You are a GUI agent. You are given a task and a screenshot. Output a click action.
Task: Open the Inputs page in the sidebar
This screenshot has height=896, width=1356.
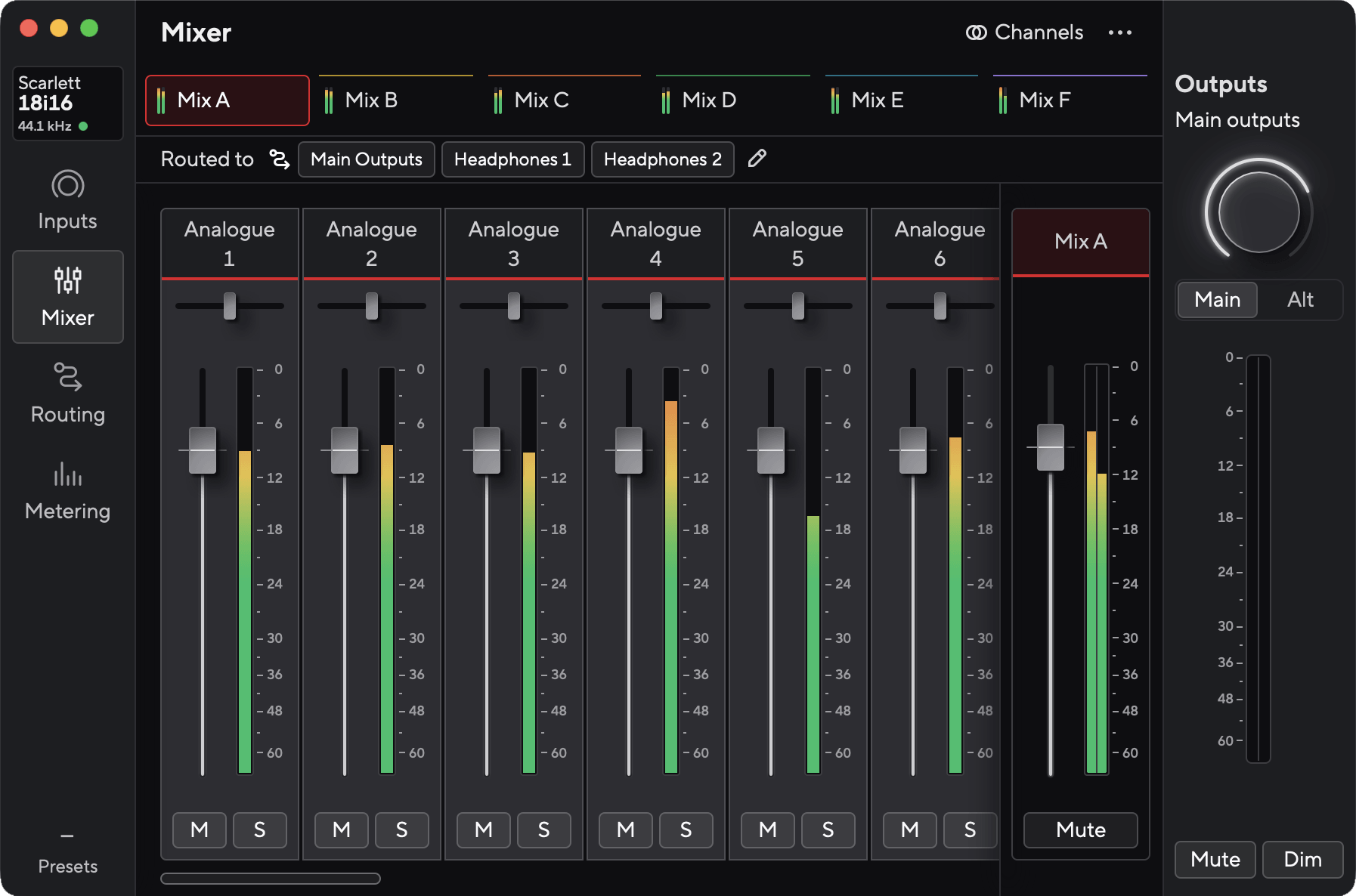(67, 201)
